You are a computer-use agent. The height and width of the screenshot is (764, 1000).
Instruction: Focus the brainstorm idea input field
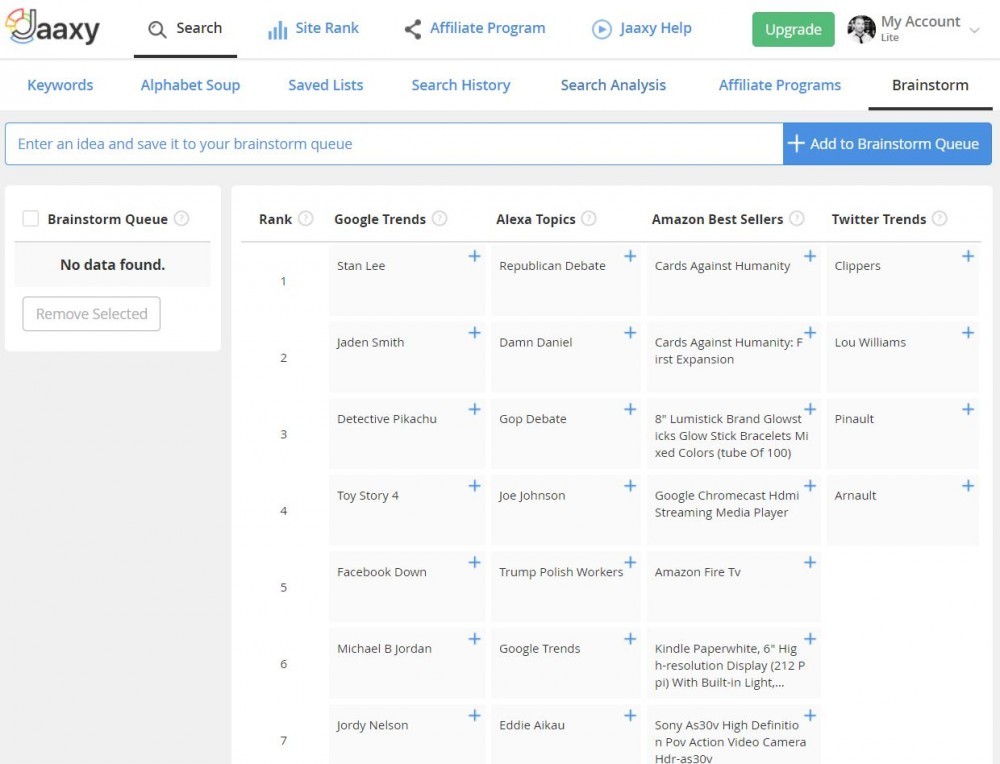click(x=394, y=143)
